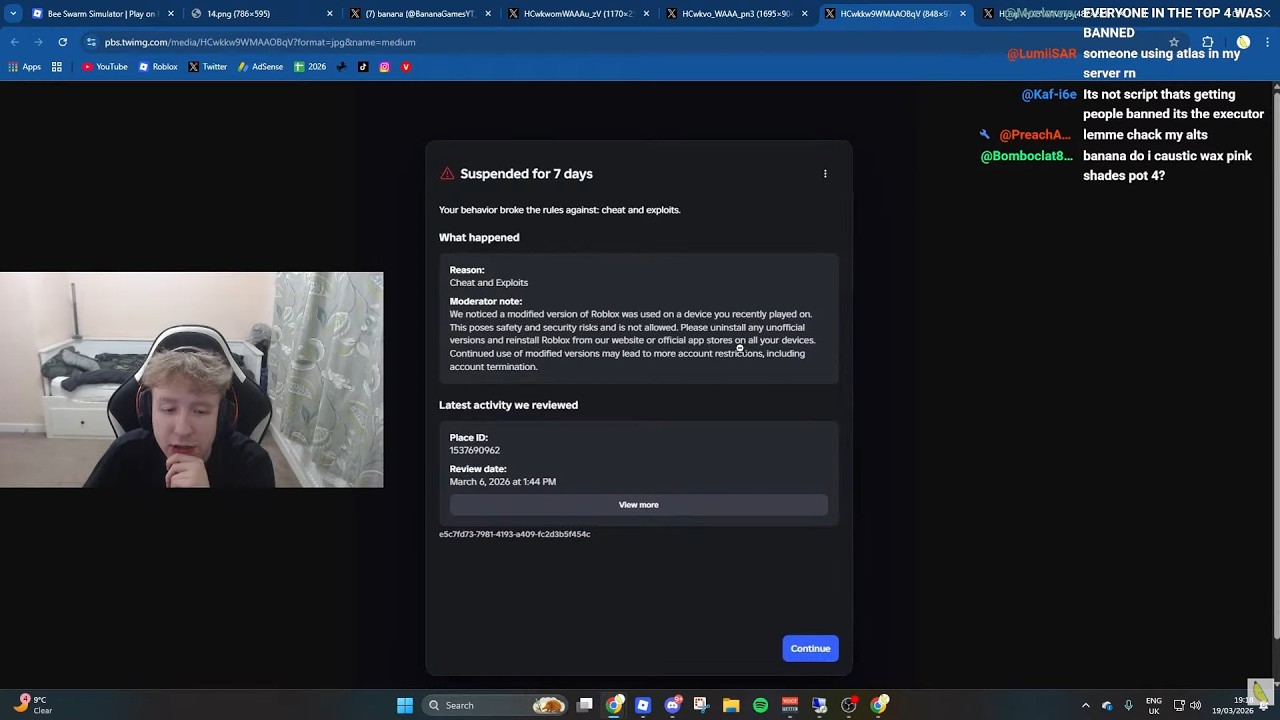Go forward using the browser forward arrow
The width and height of the screenshot is (1280, 720).
pyautogui.click(x=38, y=42)
